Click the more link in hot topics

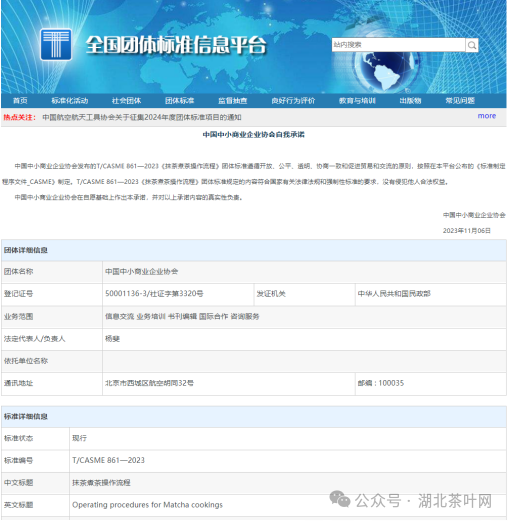[487, 116]
